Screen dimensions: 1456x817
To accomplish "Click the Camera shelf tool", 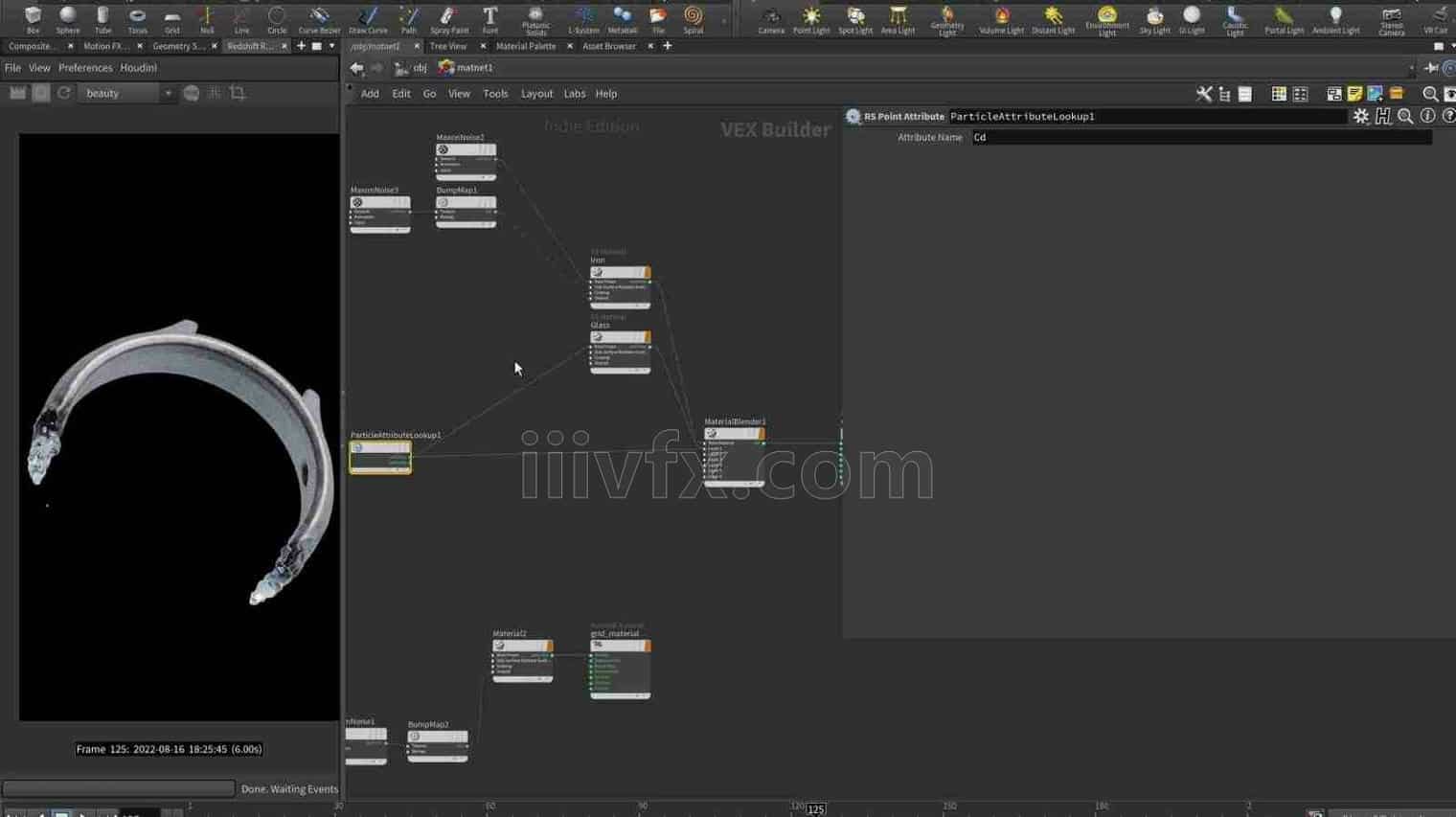I will [x=770, y=19].
